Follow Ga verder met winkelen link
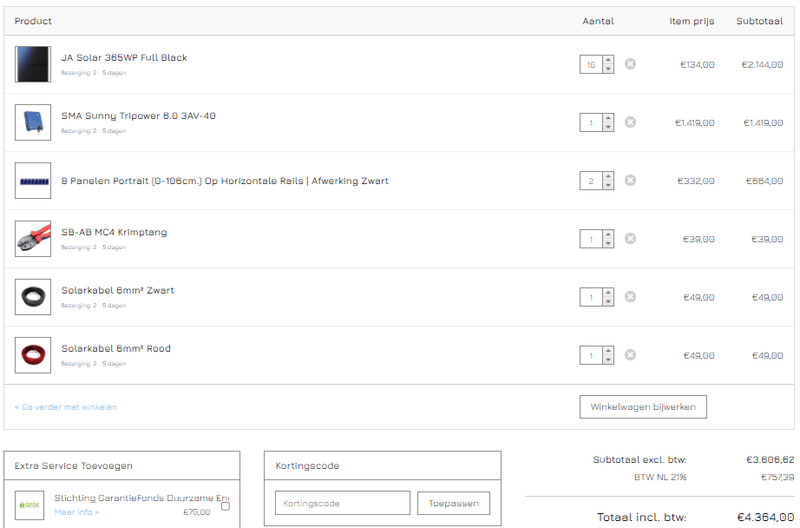 tap(66, 407)
